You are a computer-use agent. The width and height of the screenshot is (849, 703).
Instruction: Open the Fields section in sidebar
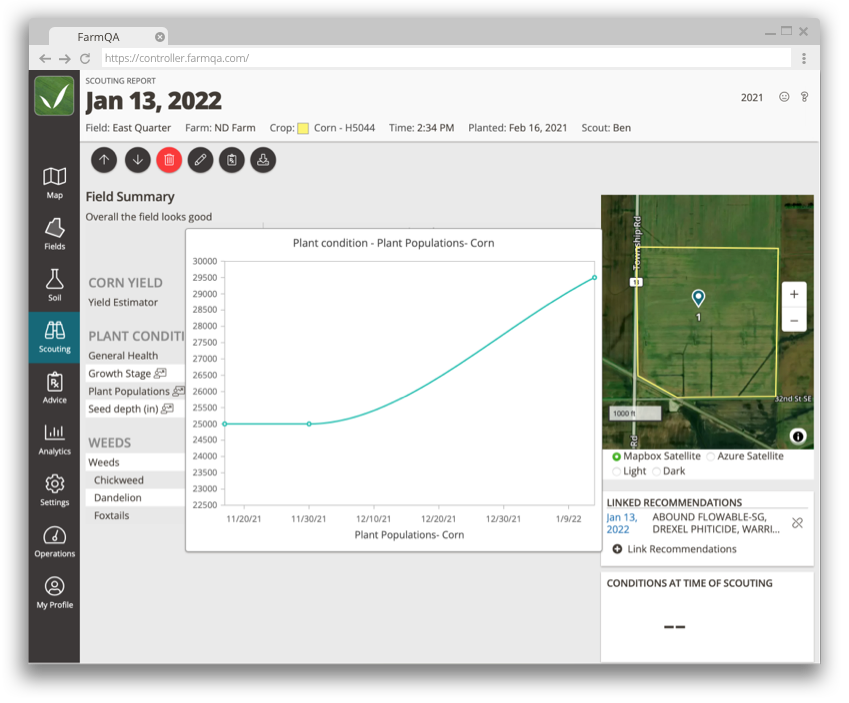coord(54,234)
